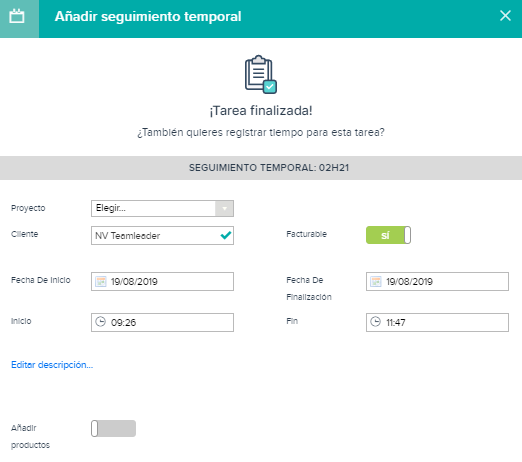Click the Añadir seguimiento temporal title
Viewport: 522px width, 462px height.
pyautogui.click(x=148, y=16)
